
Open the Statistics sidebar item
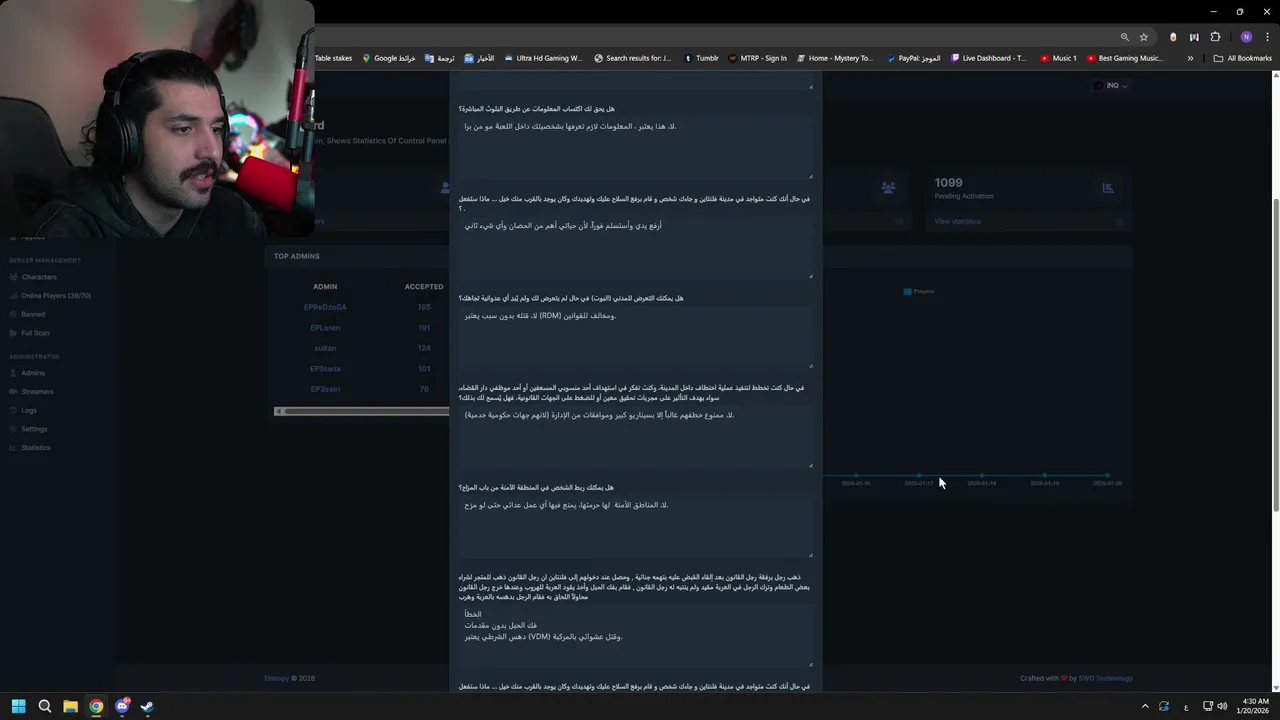pos(36,448)
